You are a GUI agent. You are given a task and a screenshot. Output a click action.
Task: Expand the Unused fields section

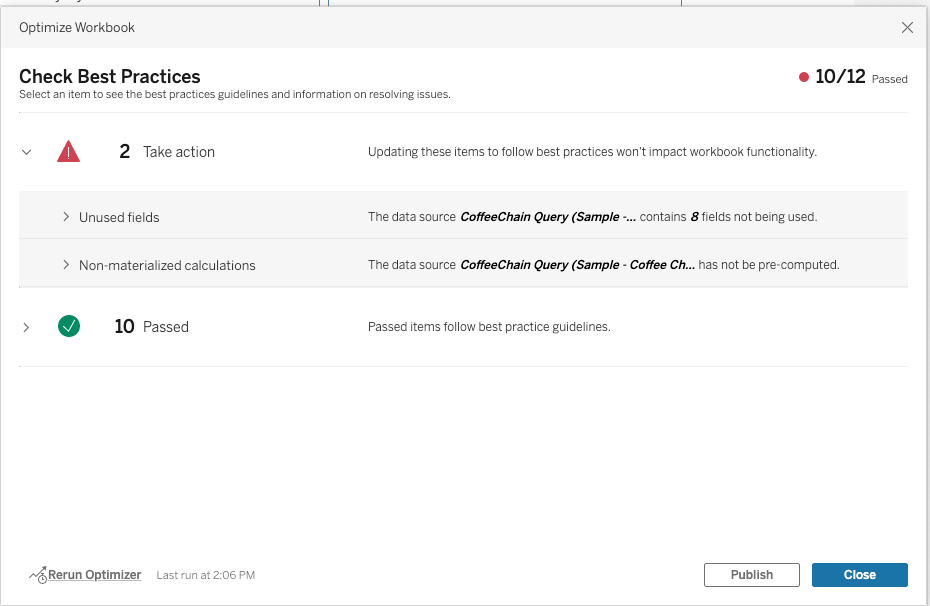pyautogui.click(x=64, y=217)
